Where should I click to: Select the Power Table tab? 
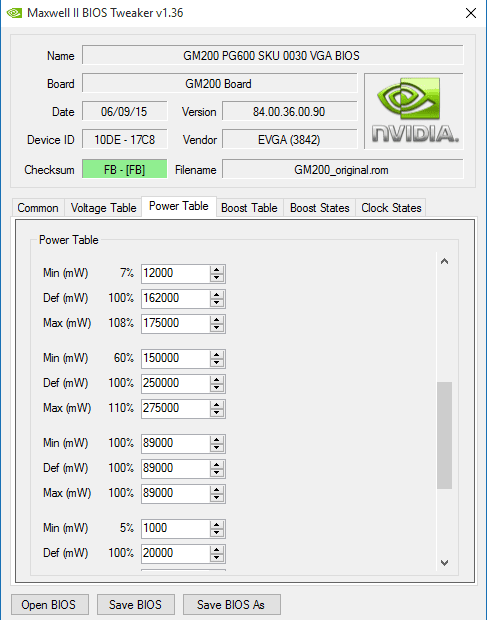pyautogui.click(x=179, y=206)
